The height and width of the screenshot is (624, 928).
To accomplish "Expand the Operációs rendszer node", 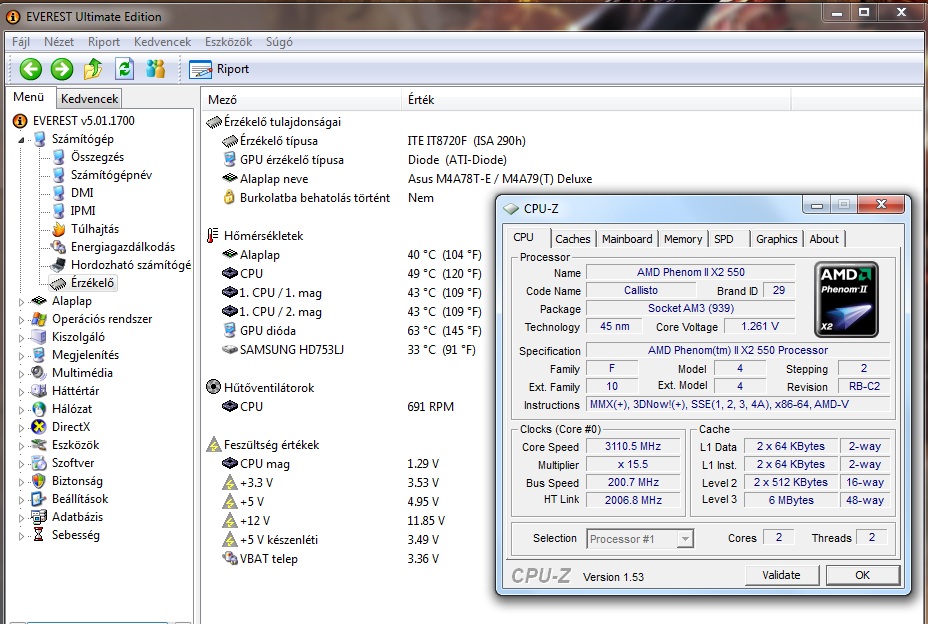I will 21,320.
